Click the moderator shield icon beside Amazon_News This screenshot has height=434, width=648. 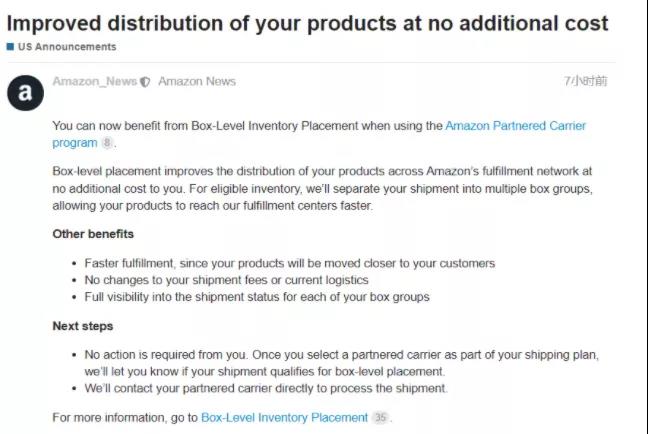tap(146, 82)
